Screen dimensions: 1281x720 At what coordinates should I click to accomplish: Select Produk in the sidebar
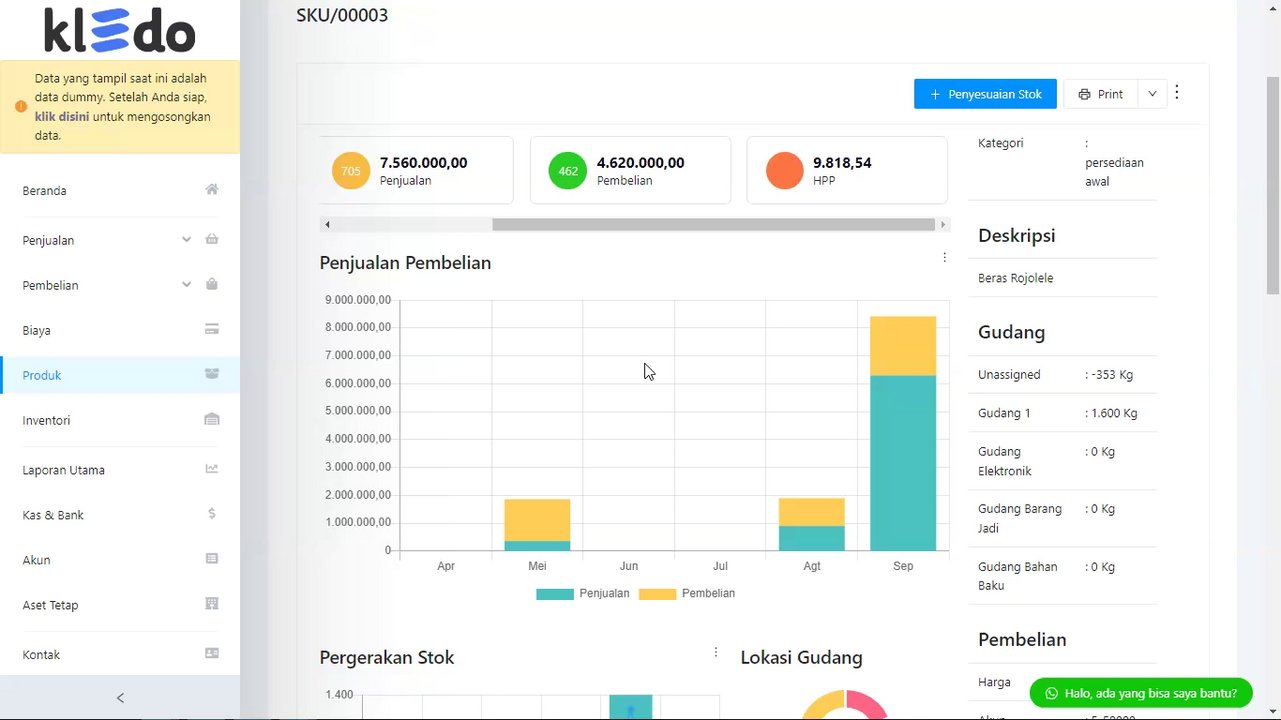(120, 375)
